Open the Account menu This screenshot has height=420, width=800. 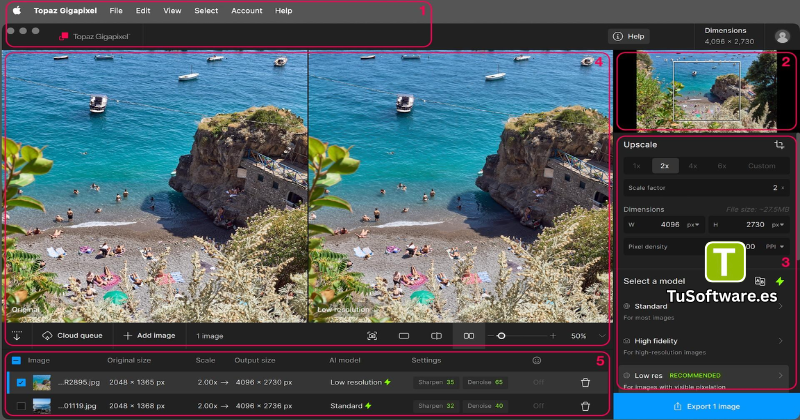coord(247,10)
